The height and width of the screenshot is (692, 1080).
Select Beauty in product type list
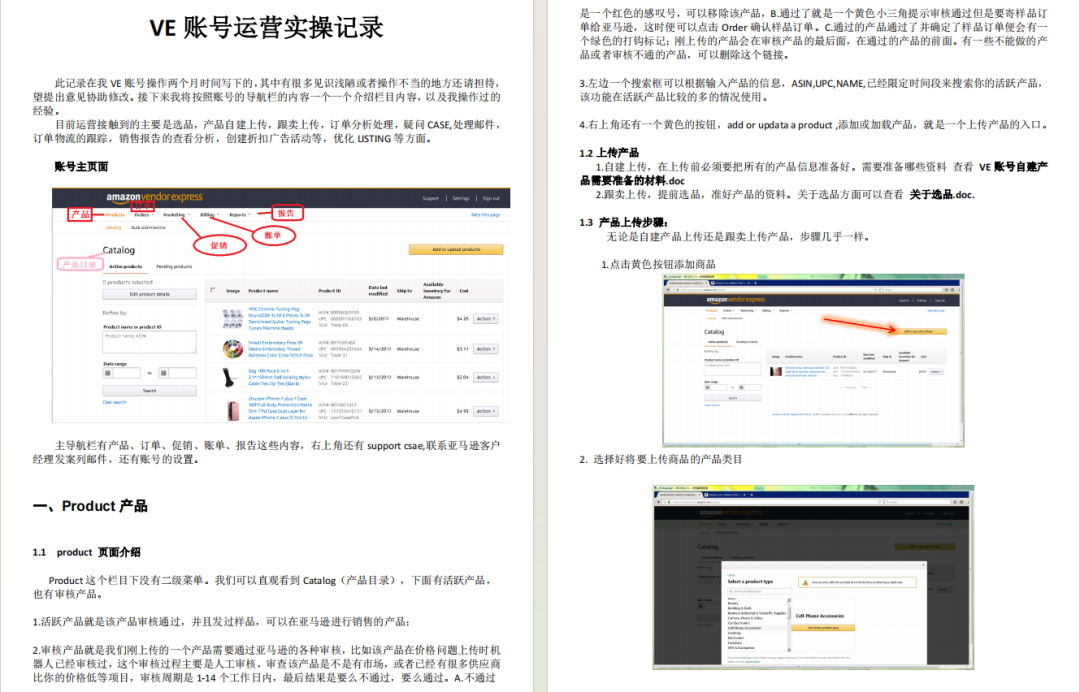tap(733, 603)
